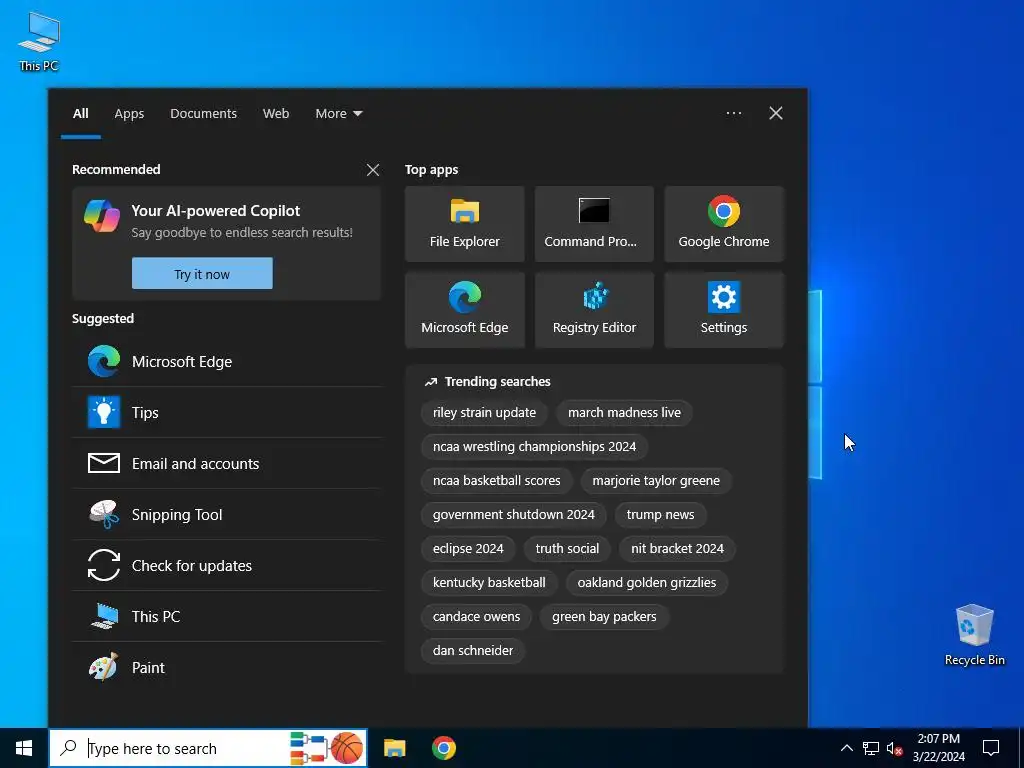The image size is (1024, 768).
Task: Search march madness live
Action: 624,413
